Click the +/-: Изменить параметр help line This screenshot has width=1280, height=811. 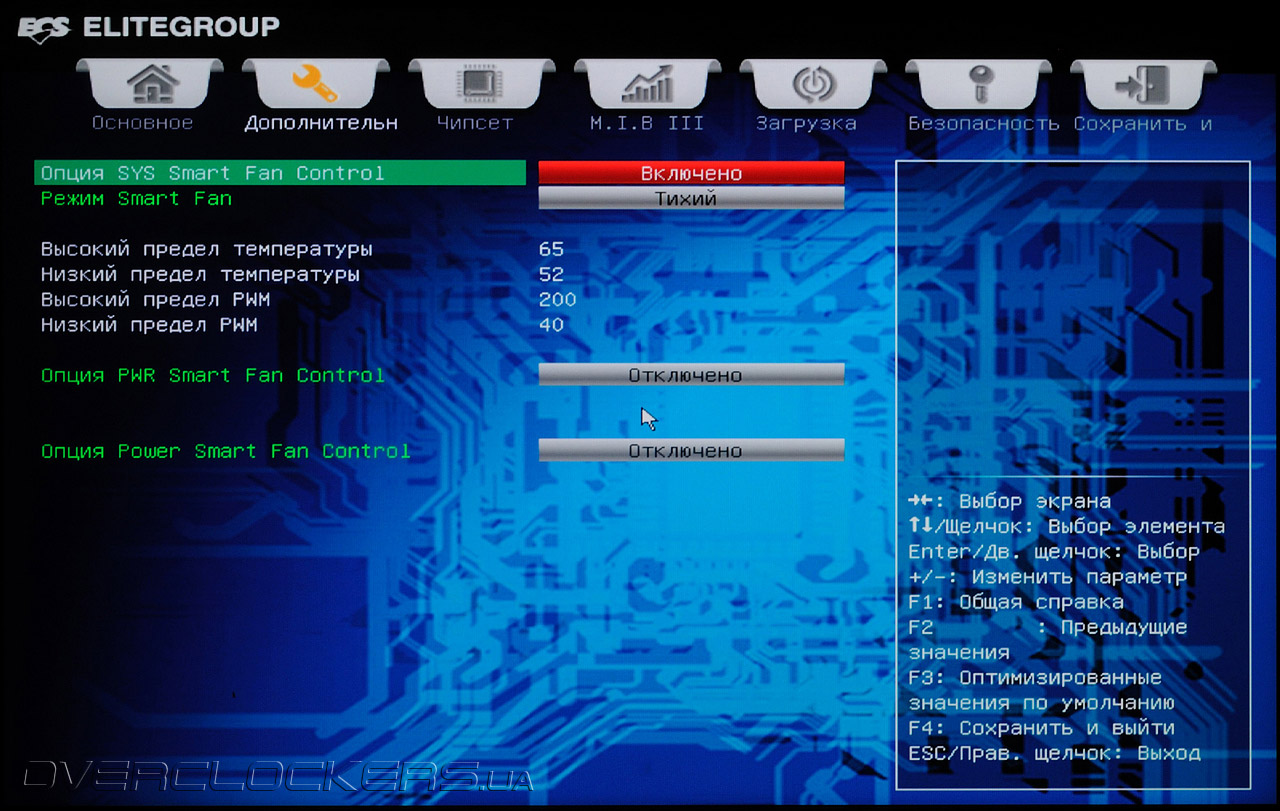point(1047,577)
